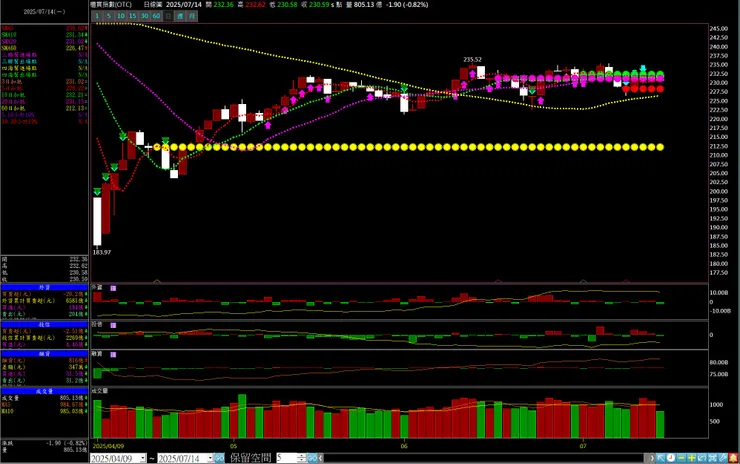Click the 2025/07/14(一) date label

tap(44, 12)
